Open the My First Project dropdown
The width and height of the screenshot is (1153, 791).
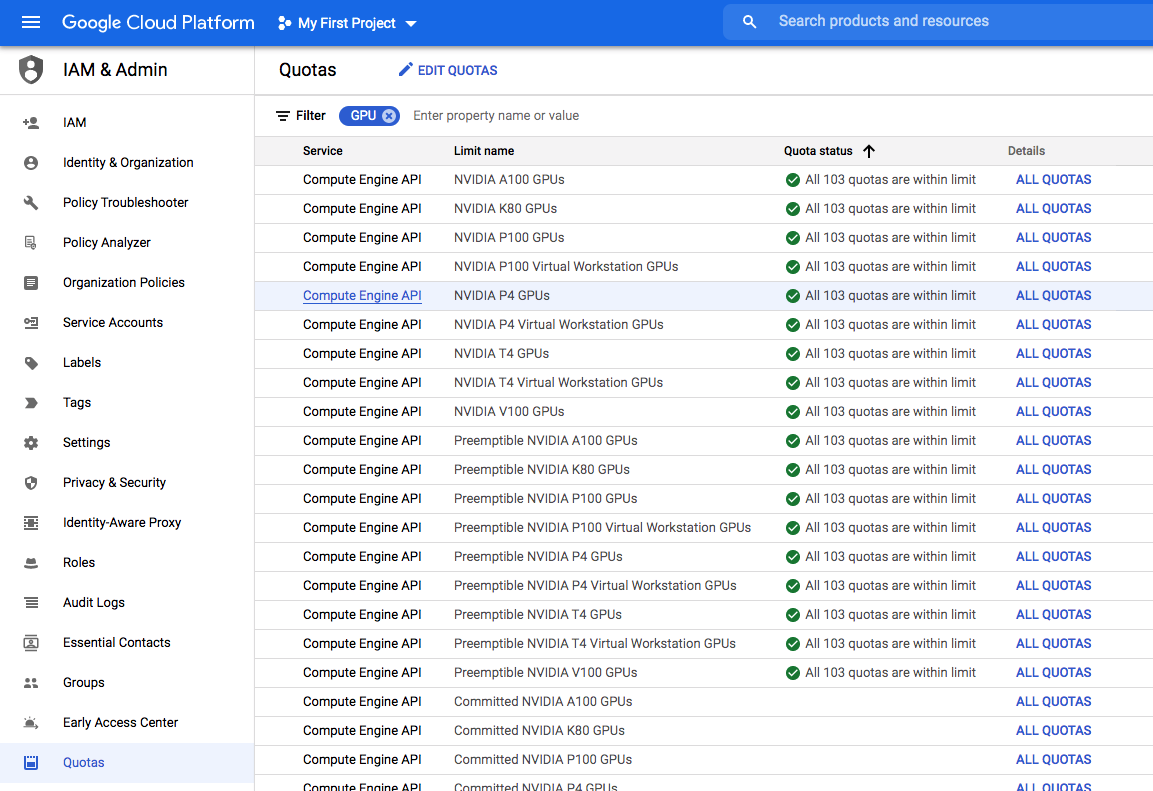tap(347, 24)
